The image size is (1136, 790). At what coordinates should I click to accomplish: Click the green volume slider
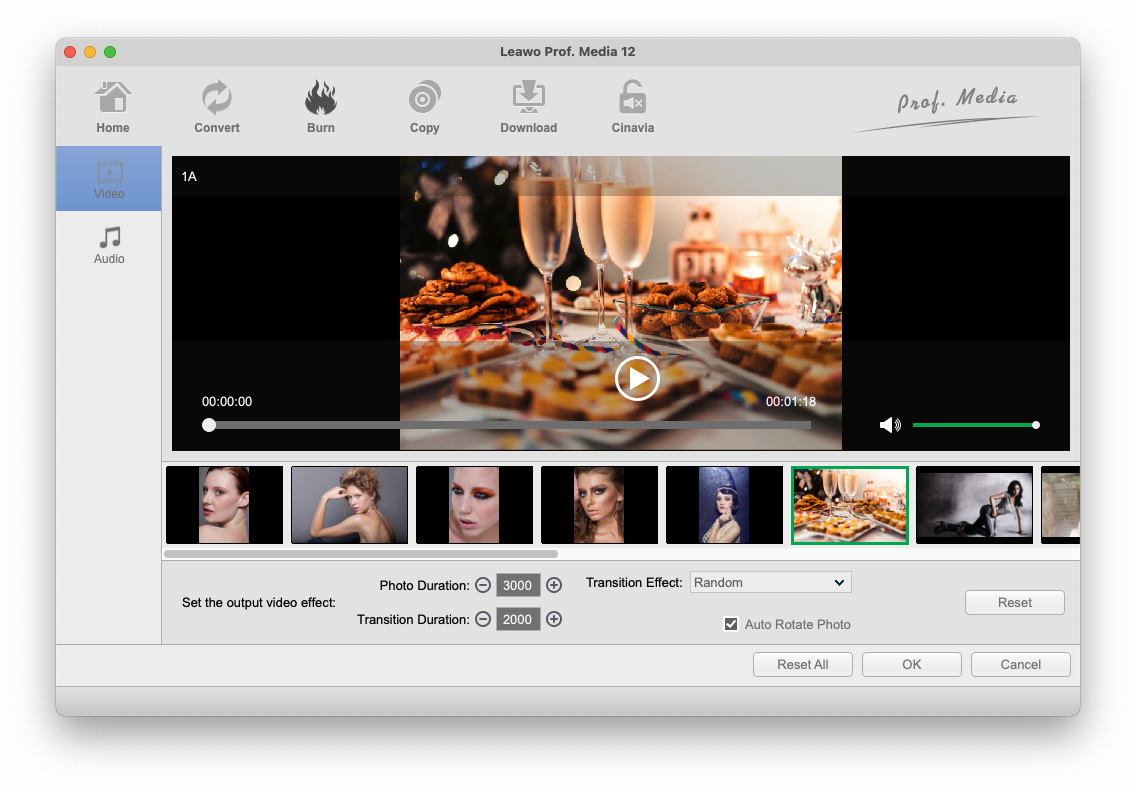tap(973, 425)
